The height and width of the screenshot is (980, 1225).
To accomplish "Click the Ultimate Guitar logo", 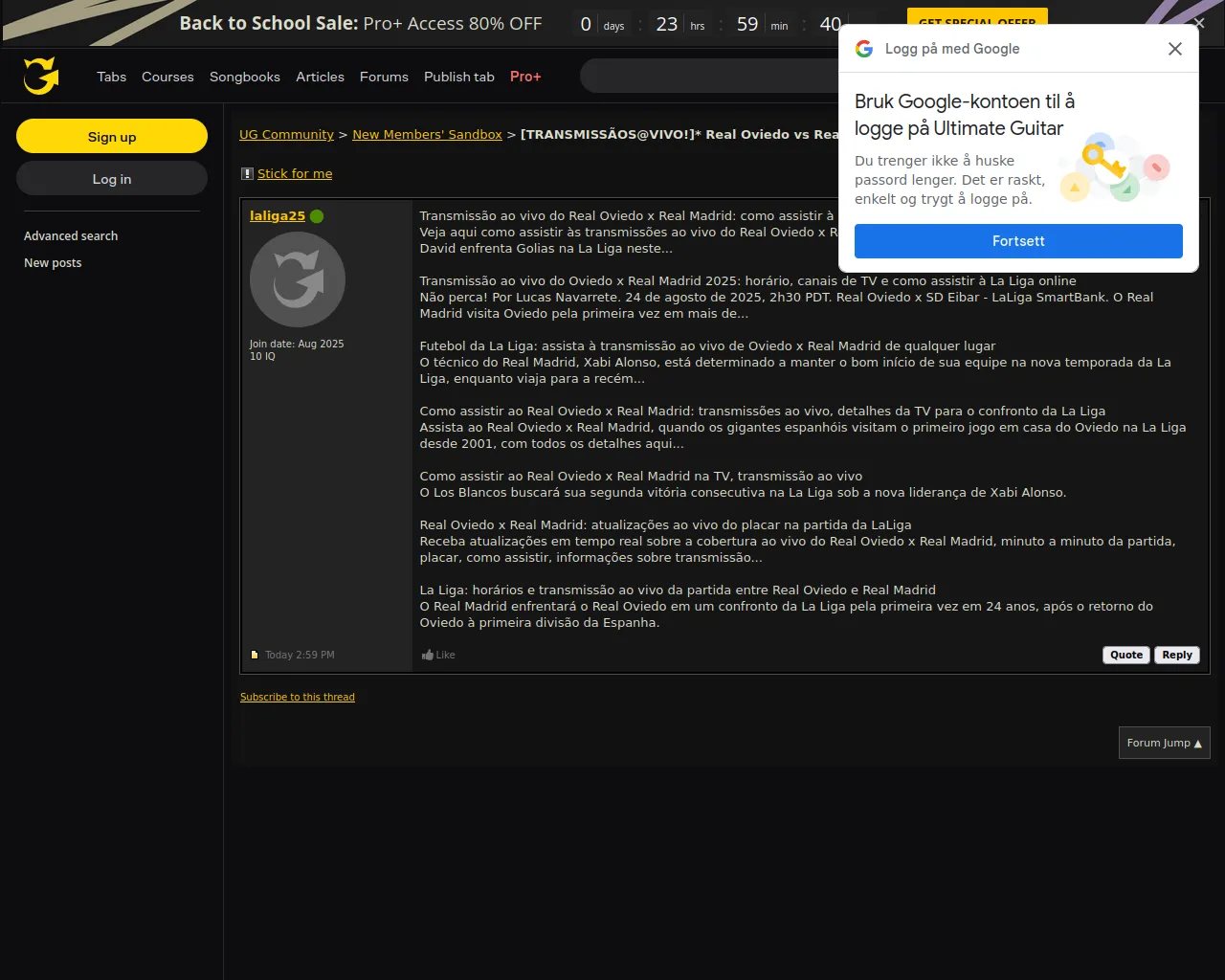I will pos(41,76).
